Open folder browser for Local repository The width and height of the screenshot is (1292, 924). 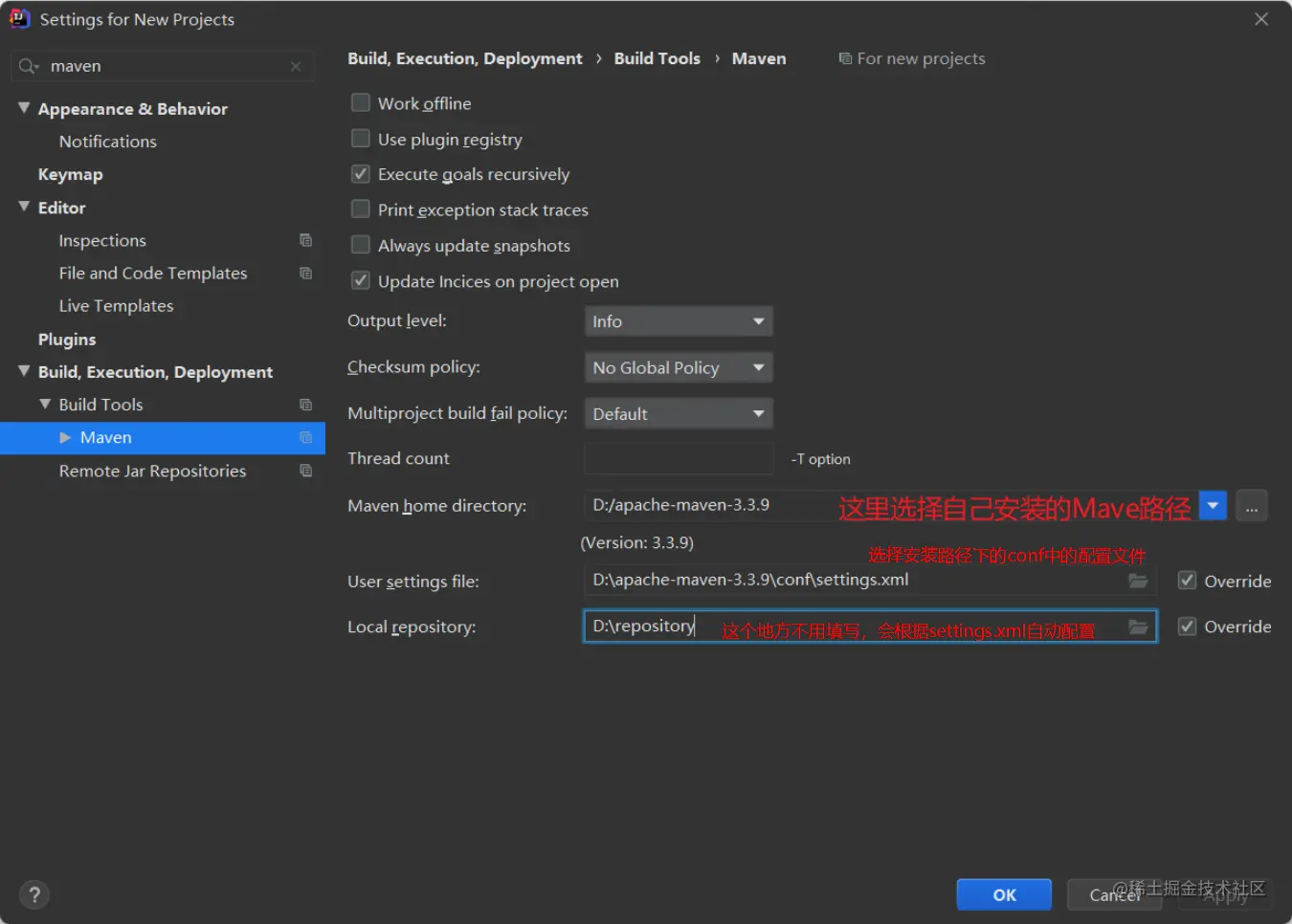(1138, 627)
